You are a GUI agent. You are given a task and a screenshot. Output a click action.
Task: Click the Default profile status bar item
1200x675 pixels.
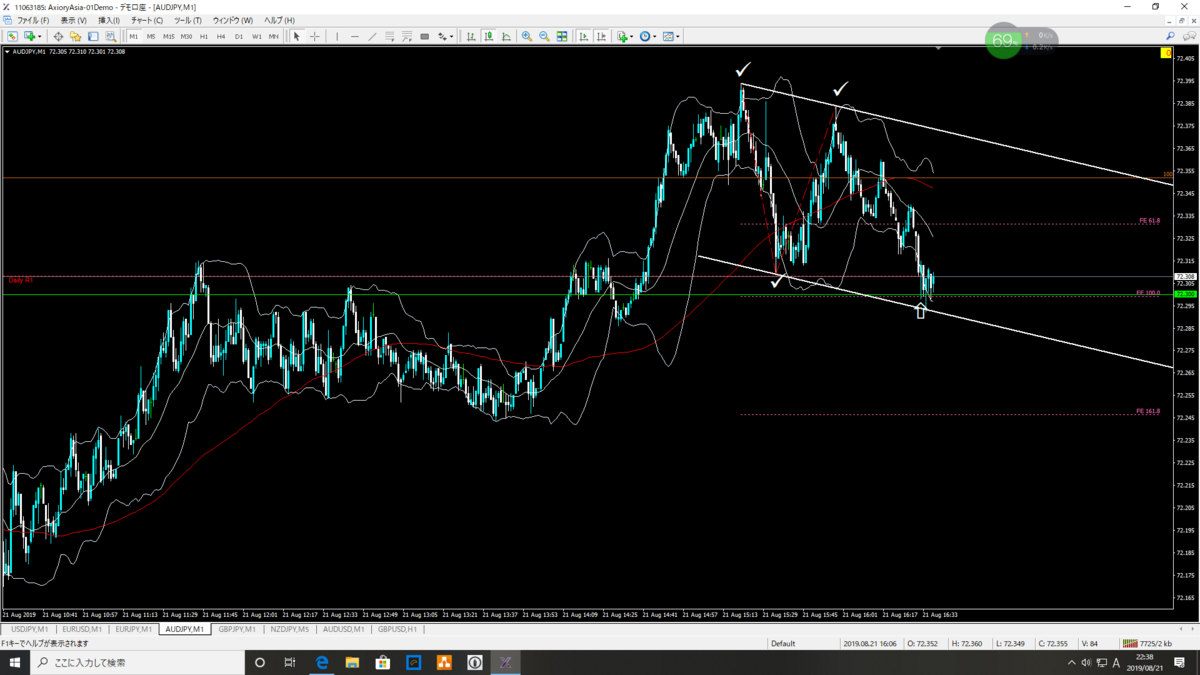(x=783, y=644)
